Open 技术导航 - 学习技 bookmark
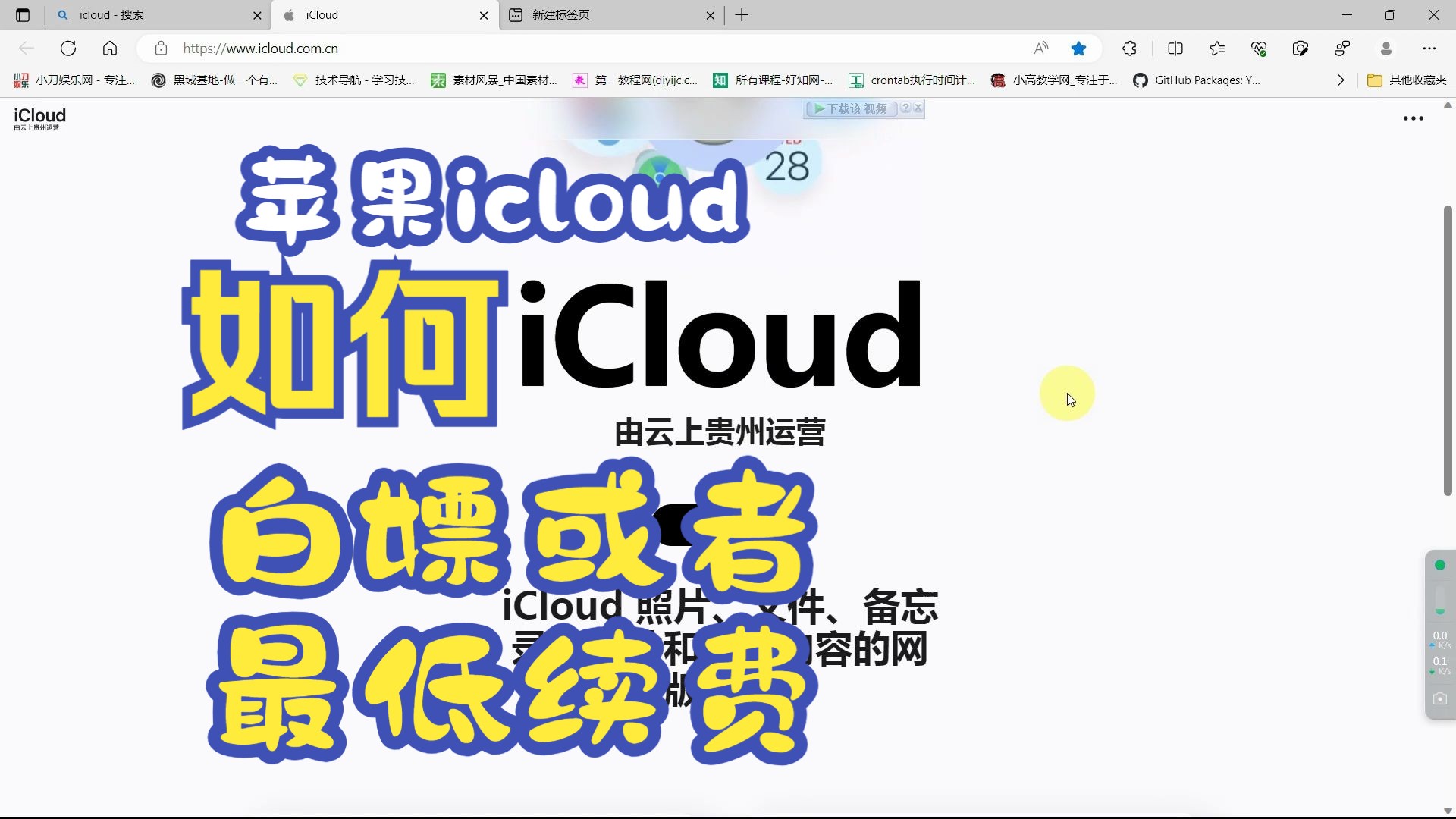Image resolution: width=1456 pixels, height=819 pixels. (354, 80)
